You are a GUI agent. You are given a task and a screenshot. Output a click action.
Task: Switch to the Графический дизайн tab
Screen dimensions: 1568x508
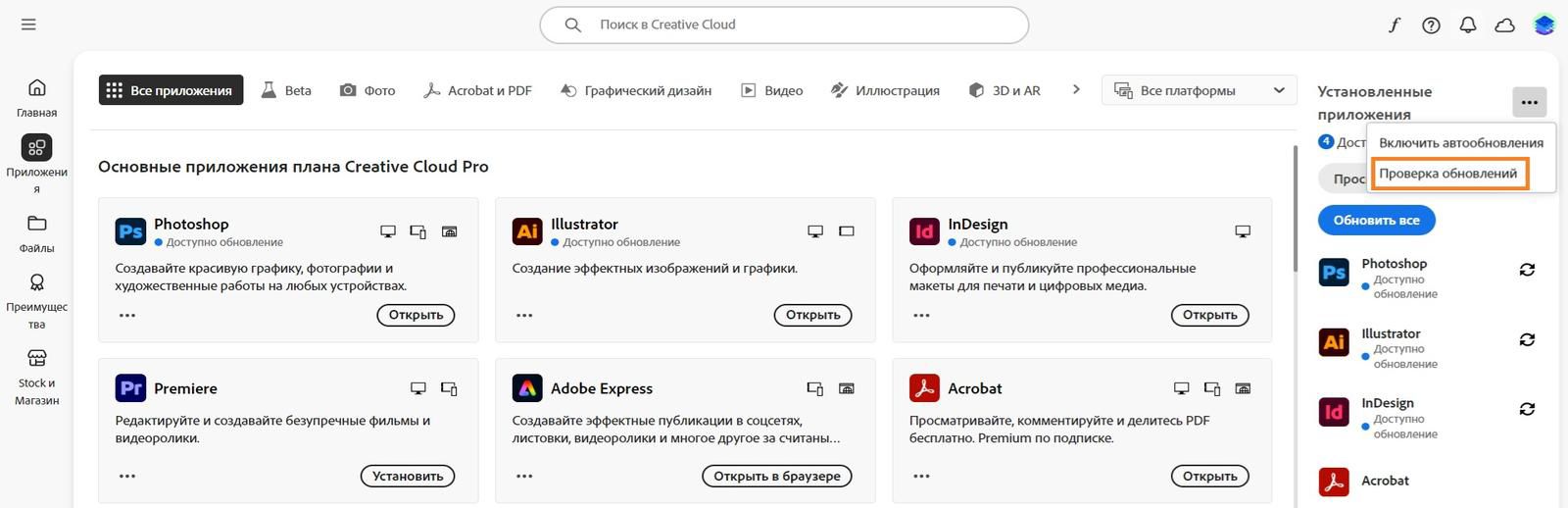pyautogui.click(x=635, y=90)
